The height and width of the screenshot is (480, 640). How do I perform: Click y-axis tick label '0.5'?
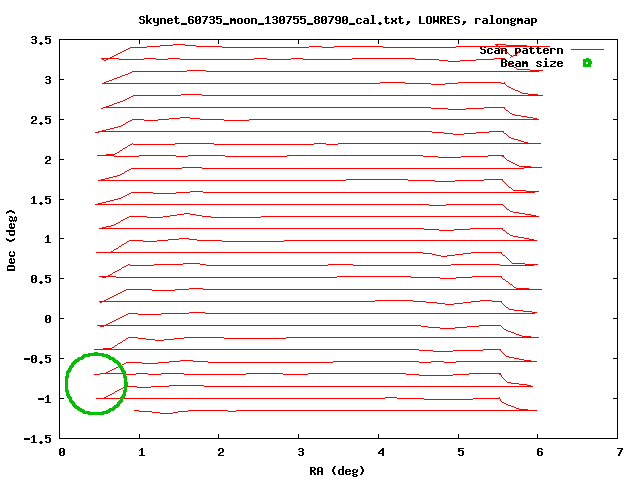(x=41, y=279)
